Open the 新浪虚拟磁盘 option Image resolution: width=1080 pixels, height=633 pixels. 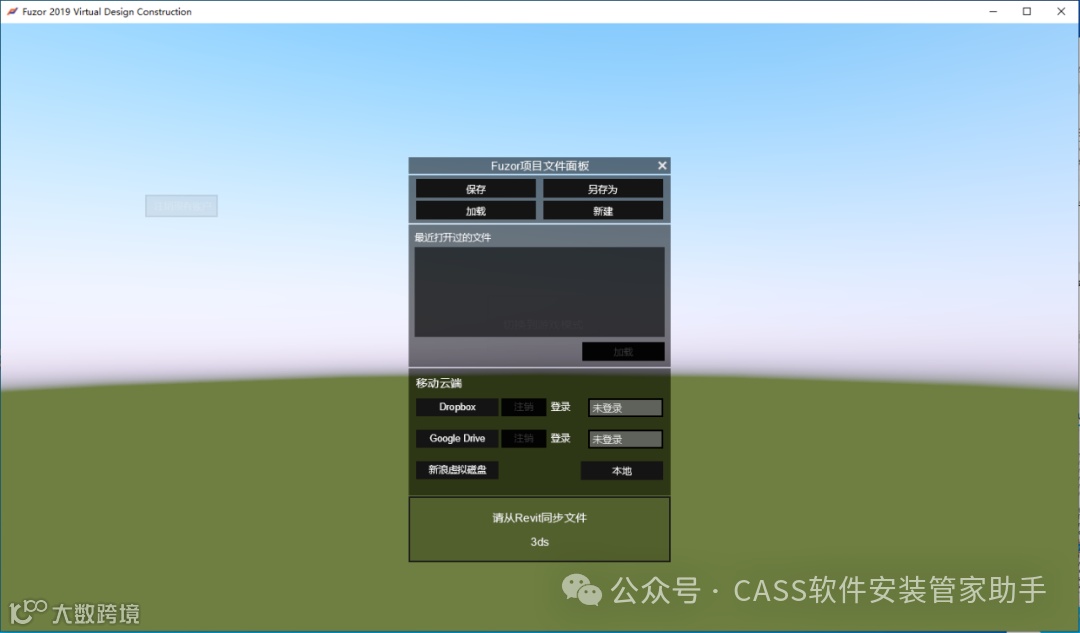[457, 470]
